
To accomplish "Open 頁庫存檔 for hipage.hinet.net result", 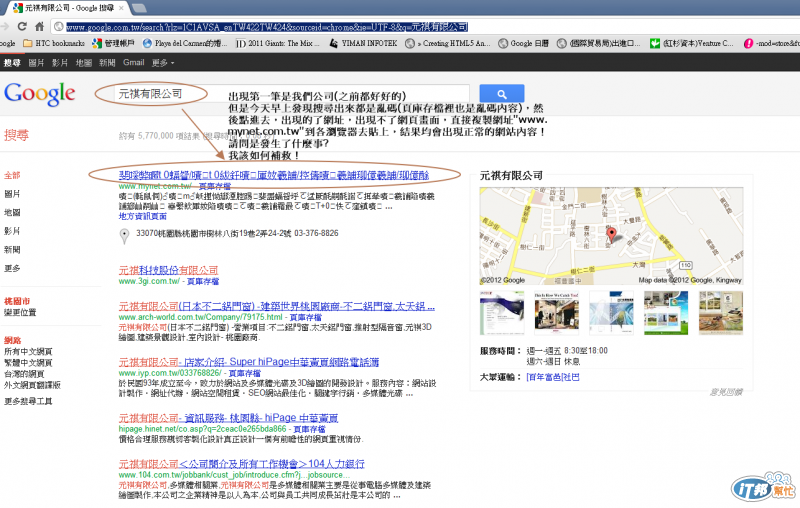I will click(x=309, y=429).
